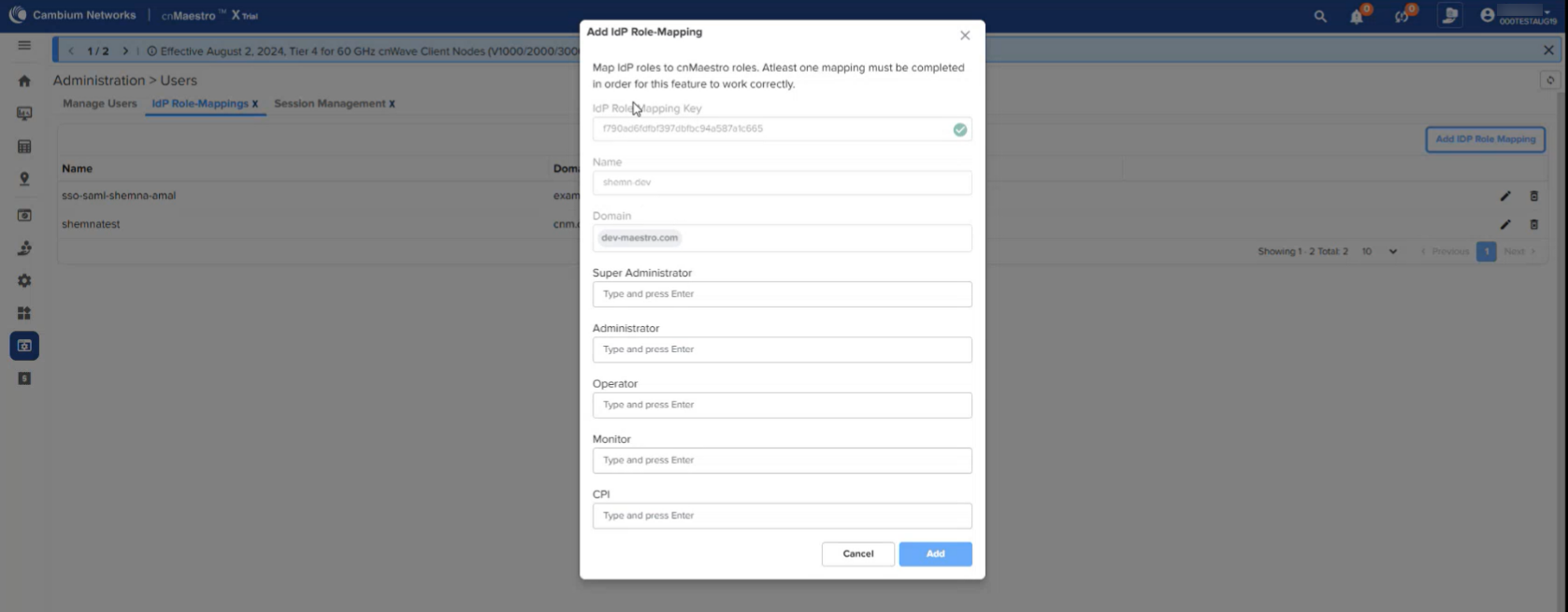
Task: Select the Session Management tab
Action: point(329,104)
